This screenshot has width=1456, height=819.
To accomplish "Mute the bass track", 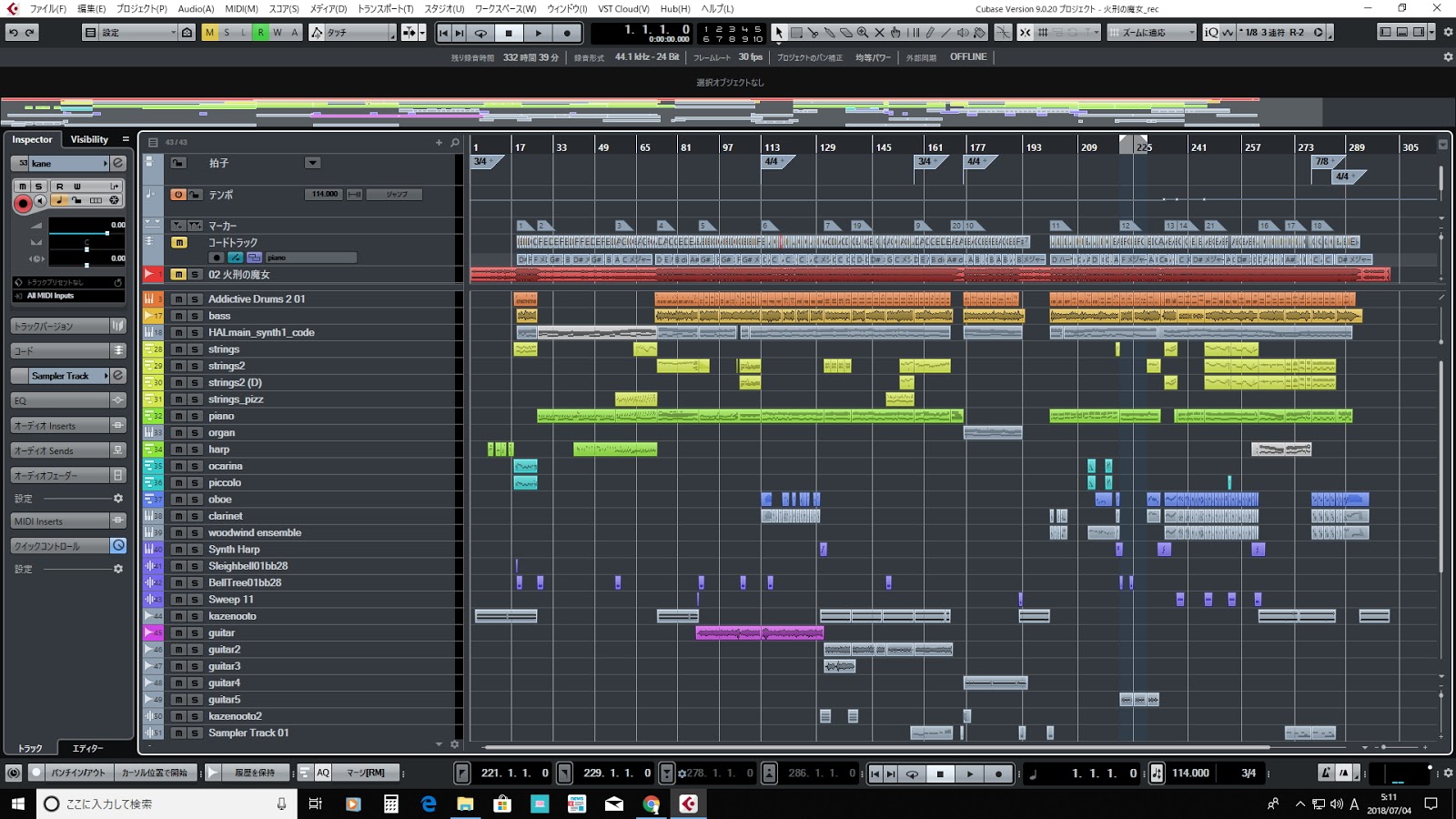I will point(179,316).
